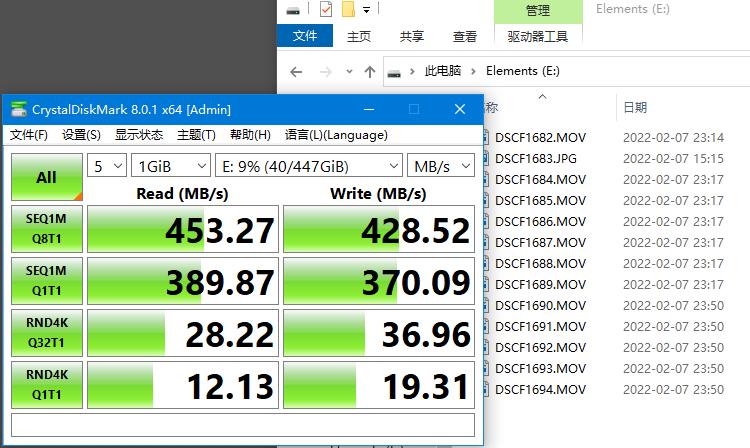
Task: Select file DSCF1686.MOV
Action: coord(540,222)
